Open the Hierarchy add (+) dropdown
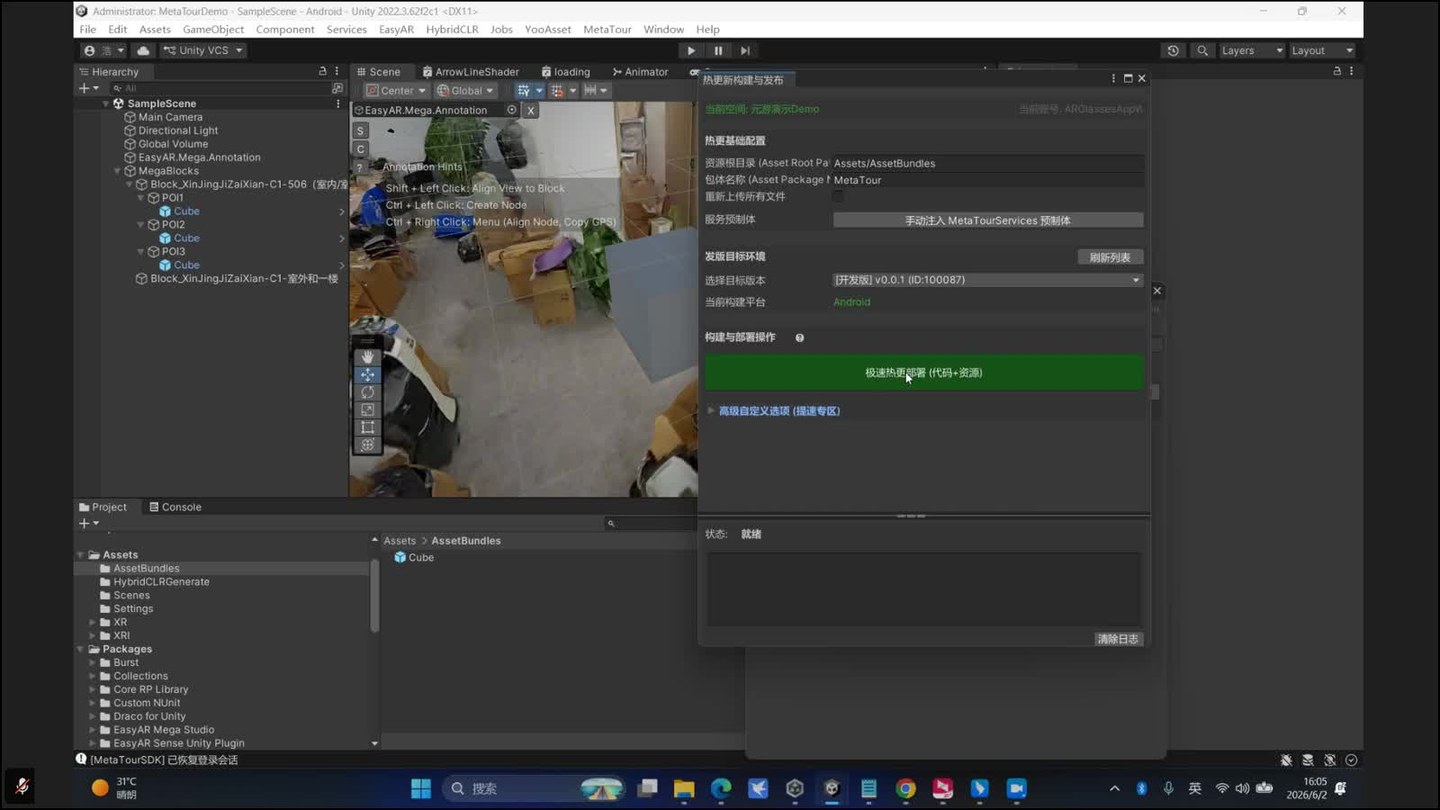Viewport: 1440px width, 810px height. [88, 88]
